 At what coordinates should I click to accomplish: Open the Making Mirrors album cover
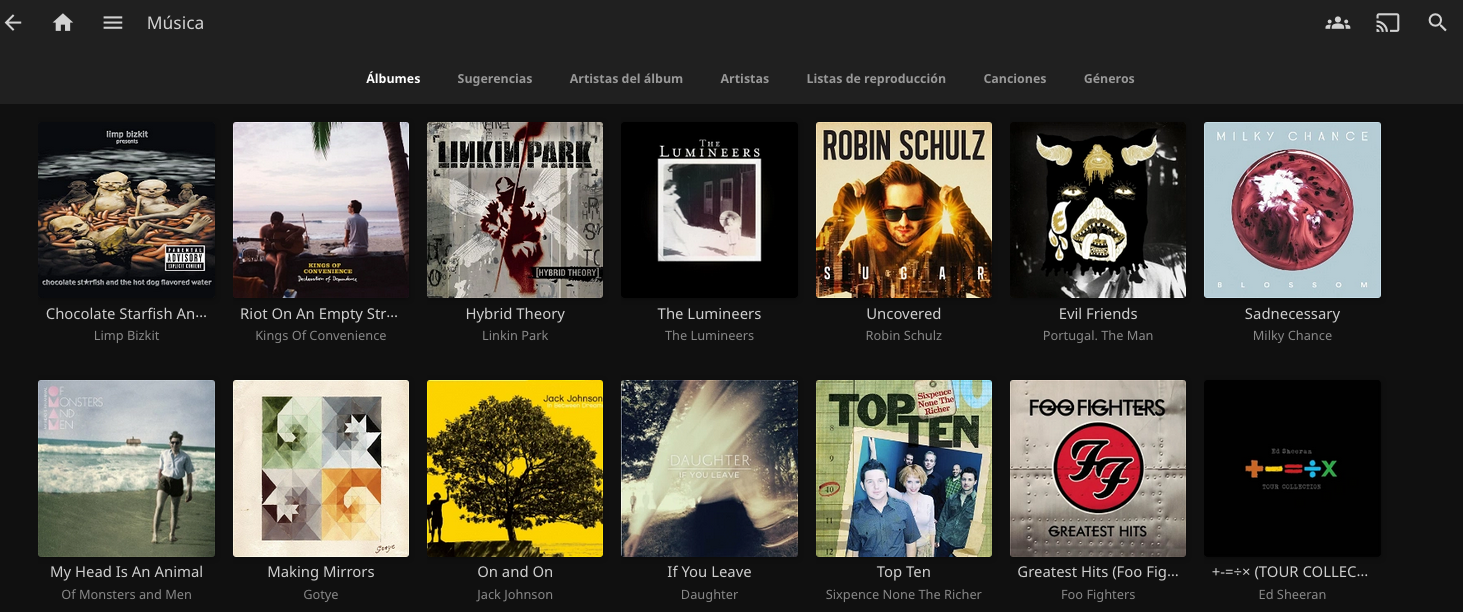(x=321, y=468)
